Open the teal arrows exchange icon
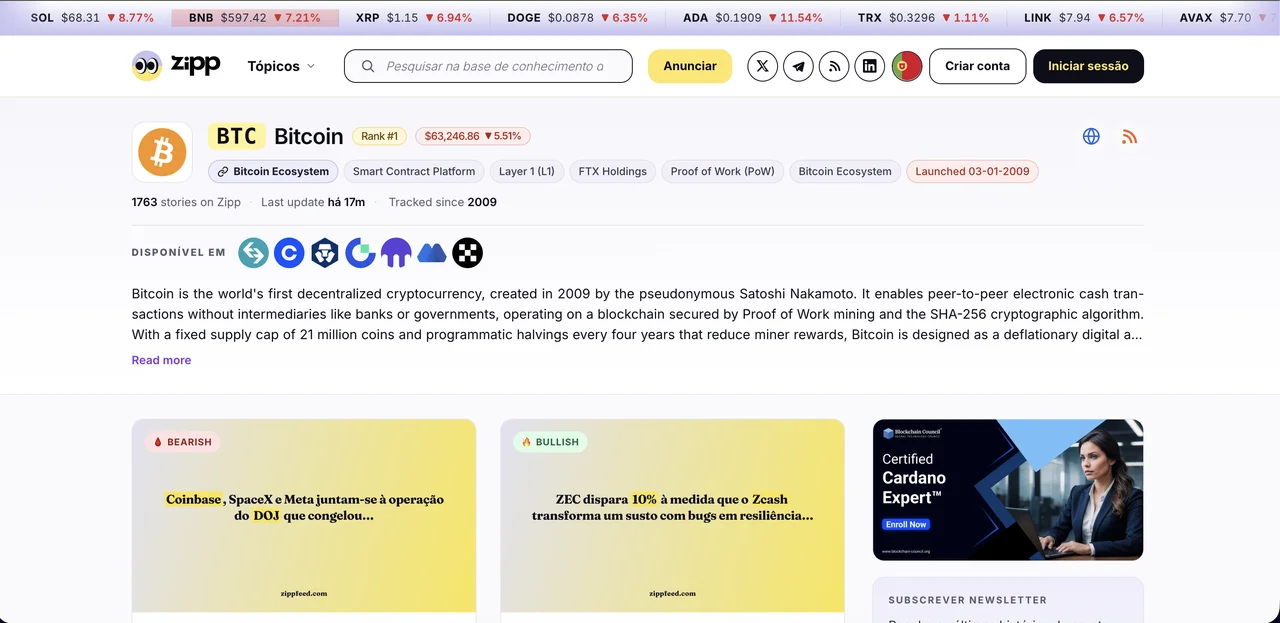The image size is (1280, 623). click(x=253, y=253)
